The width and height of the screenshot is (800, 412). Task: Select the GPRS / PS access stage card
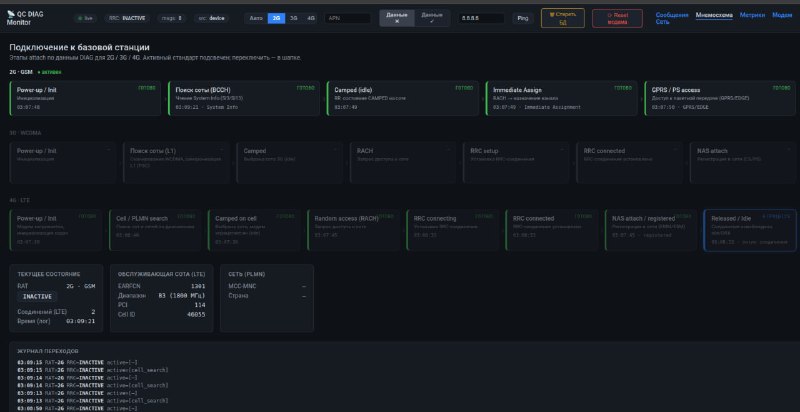[x=720, y=98]
